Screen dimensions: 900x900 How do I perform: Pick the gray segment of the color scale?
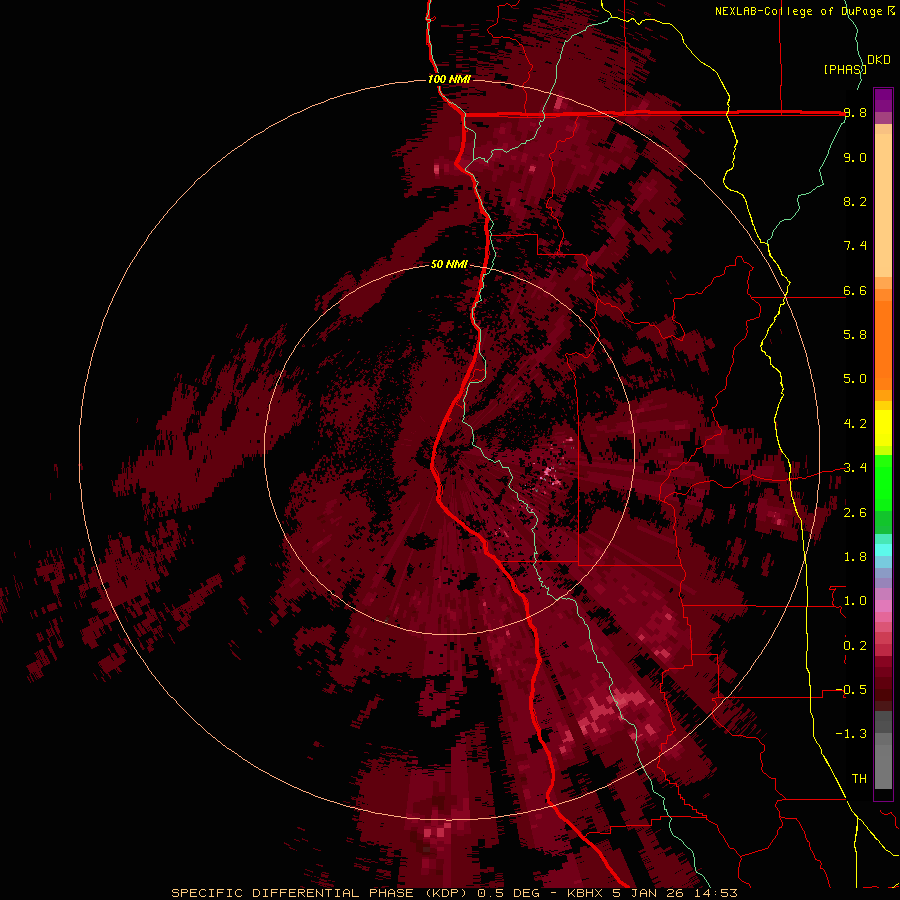[883, 750]
